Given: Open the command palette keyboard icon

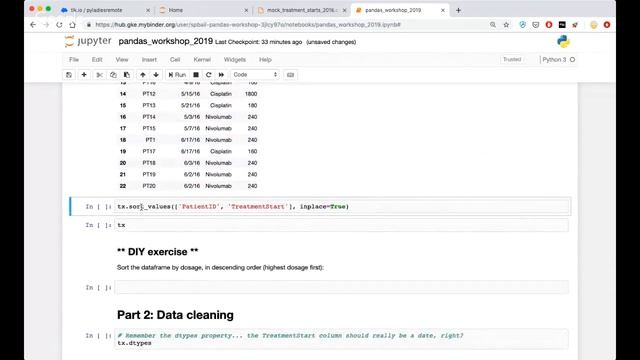Looking at the screenshot, I should 290,75.
